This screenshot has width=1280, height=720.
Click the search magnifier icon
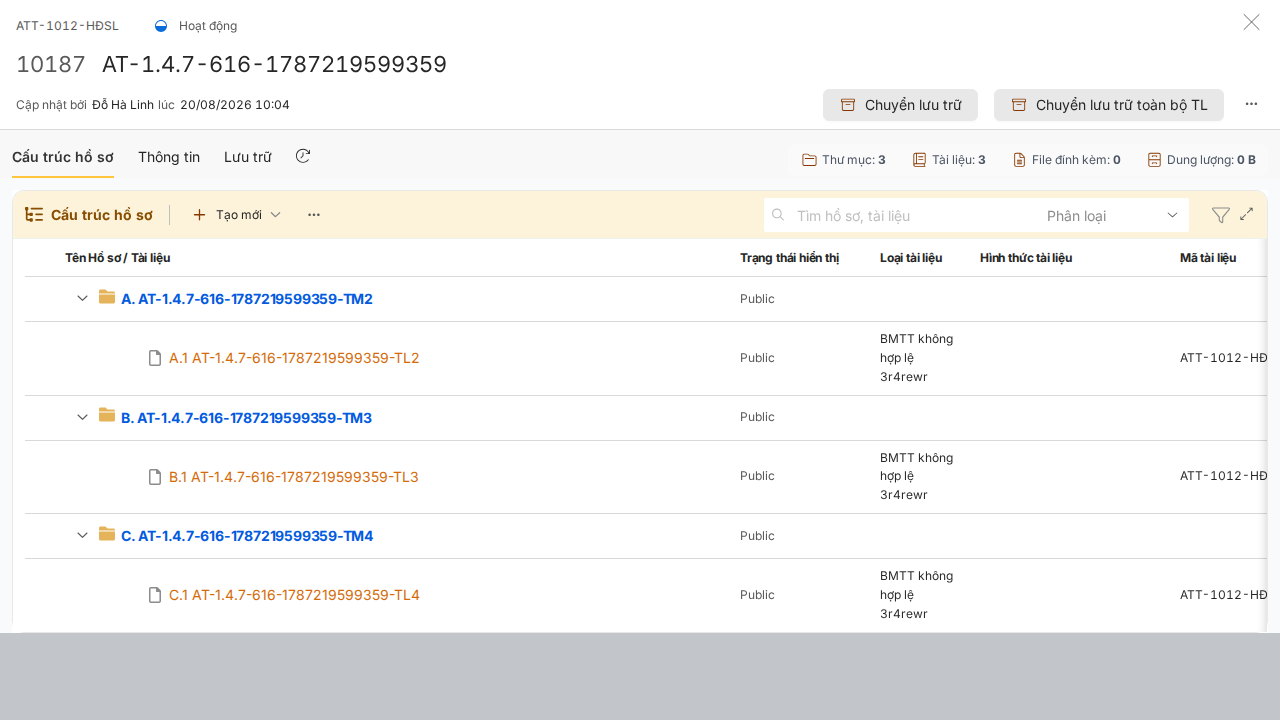point(778,214)
